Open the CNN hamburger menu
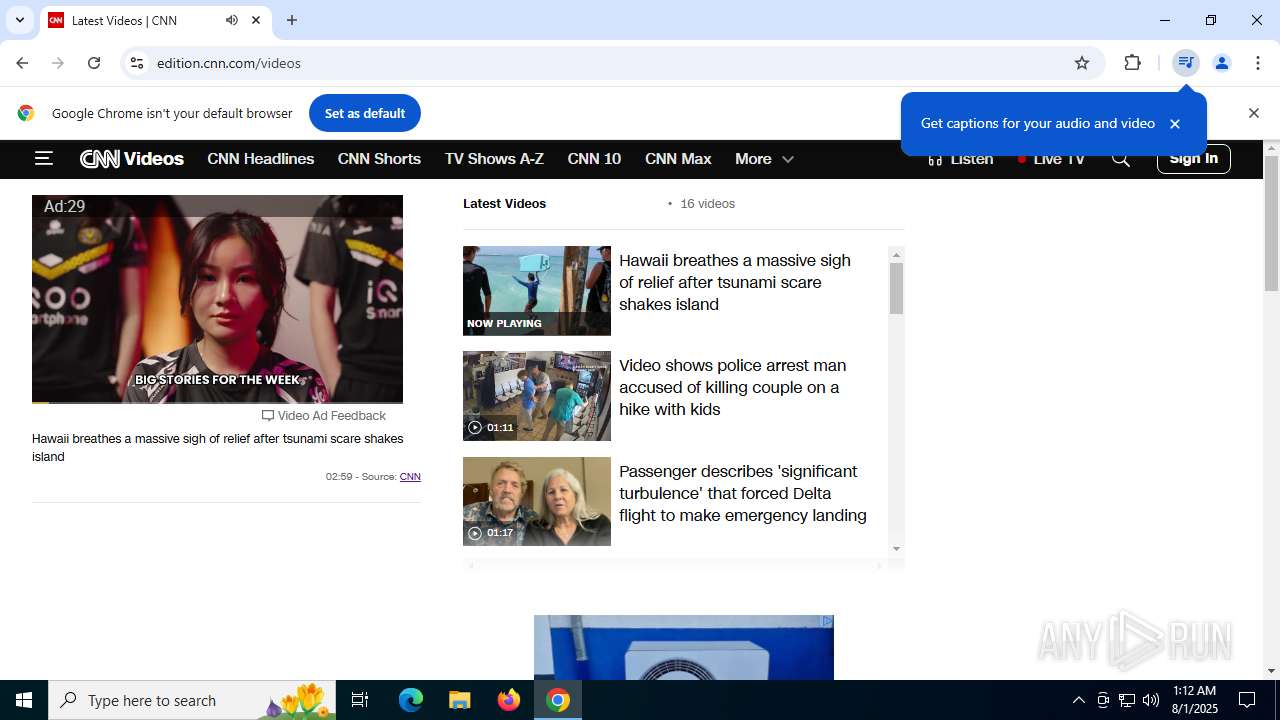 [x=43, y=158]
